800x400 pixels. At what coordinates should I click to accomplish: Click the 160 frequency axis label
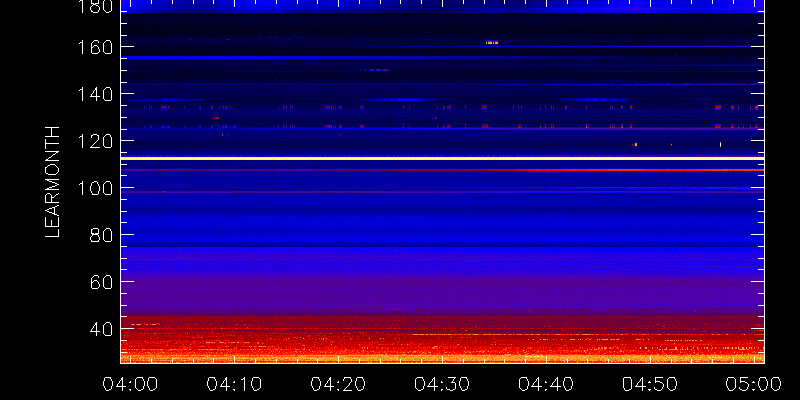point(96,47)
